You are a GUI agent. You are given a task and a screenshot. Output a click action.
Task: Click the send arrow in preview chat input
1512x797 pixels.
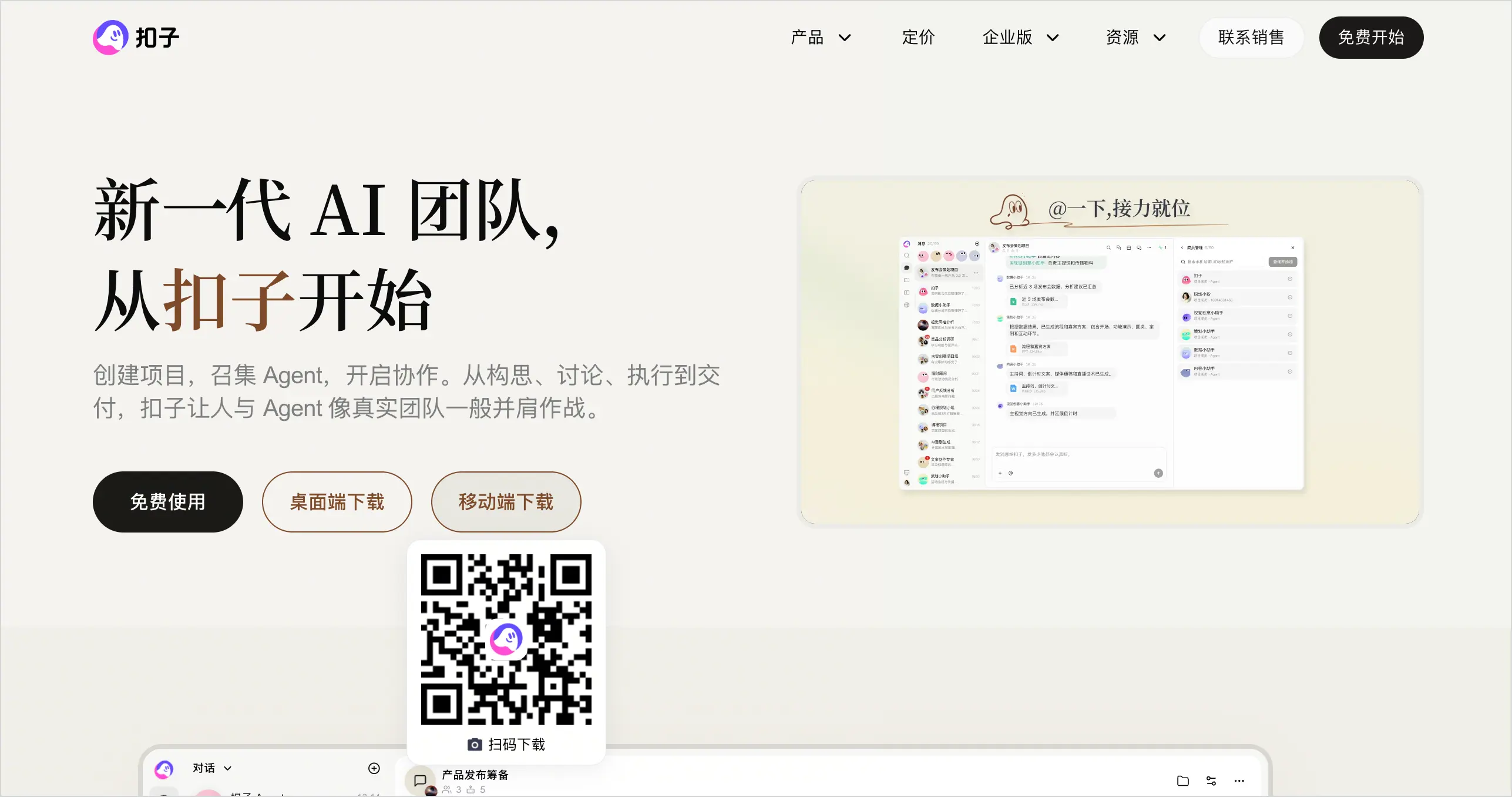point(1158,473)
